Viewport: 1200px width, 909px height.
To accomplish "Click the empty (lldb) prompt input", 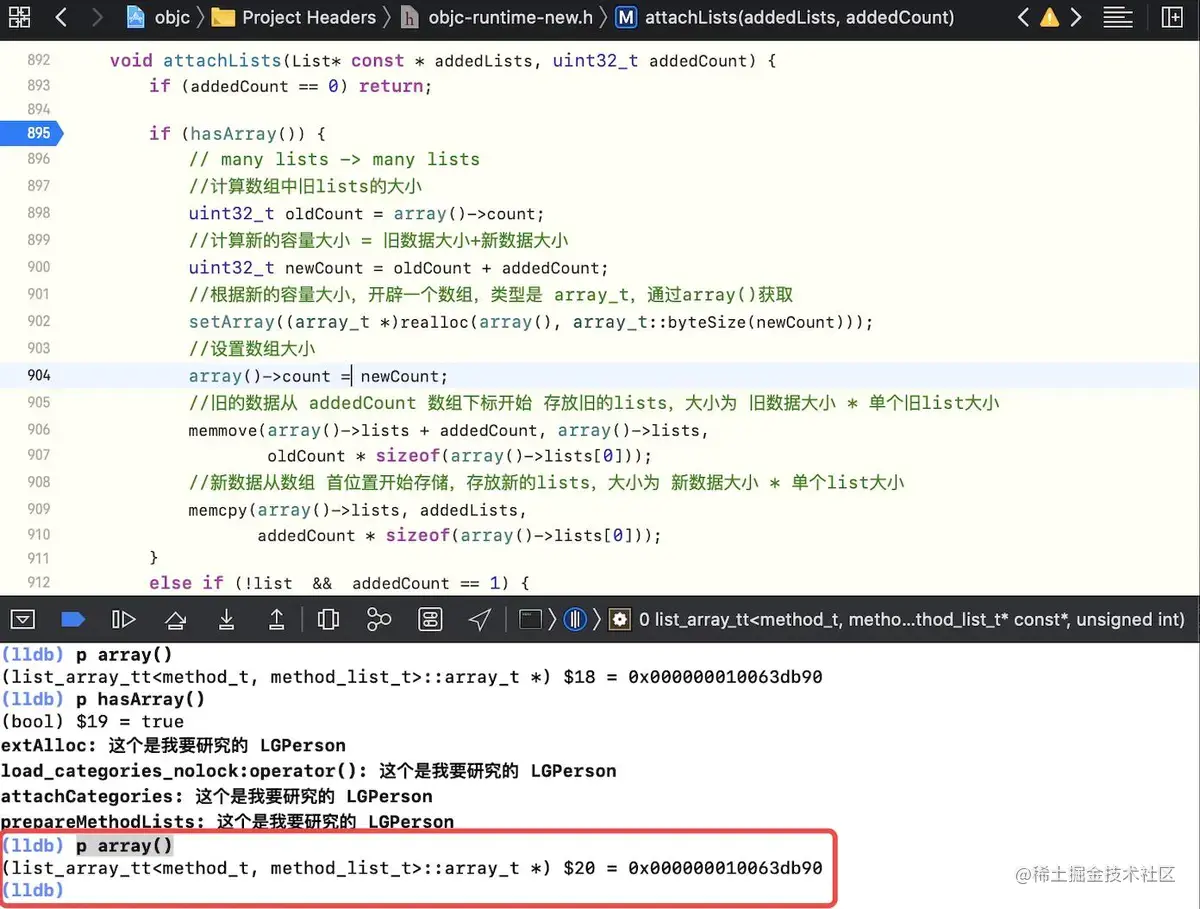I will pos(33,890).
